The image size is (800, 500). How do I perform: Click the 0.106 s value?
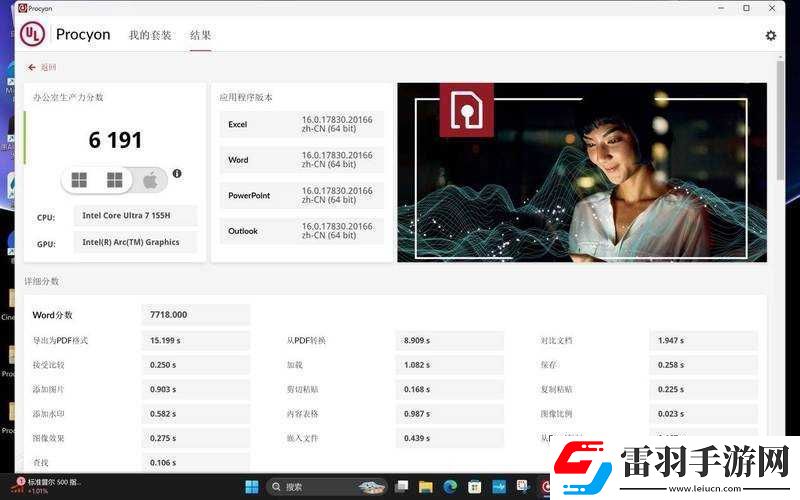coord(196,462)
